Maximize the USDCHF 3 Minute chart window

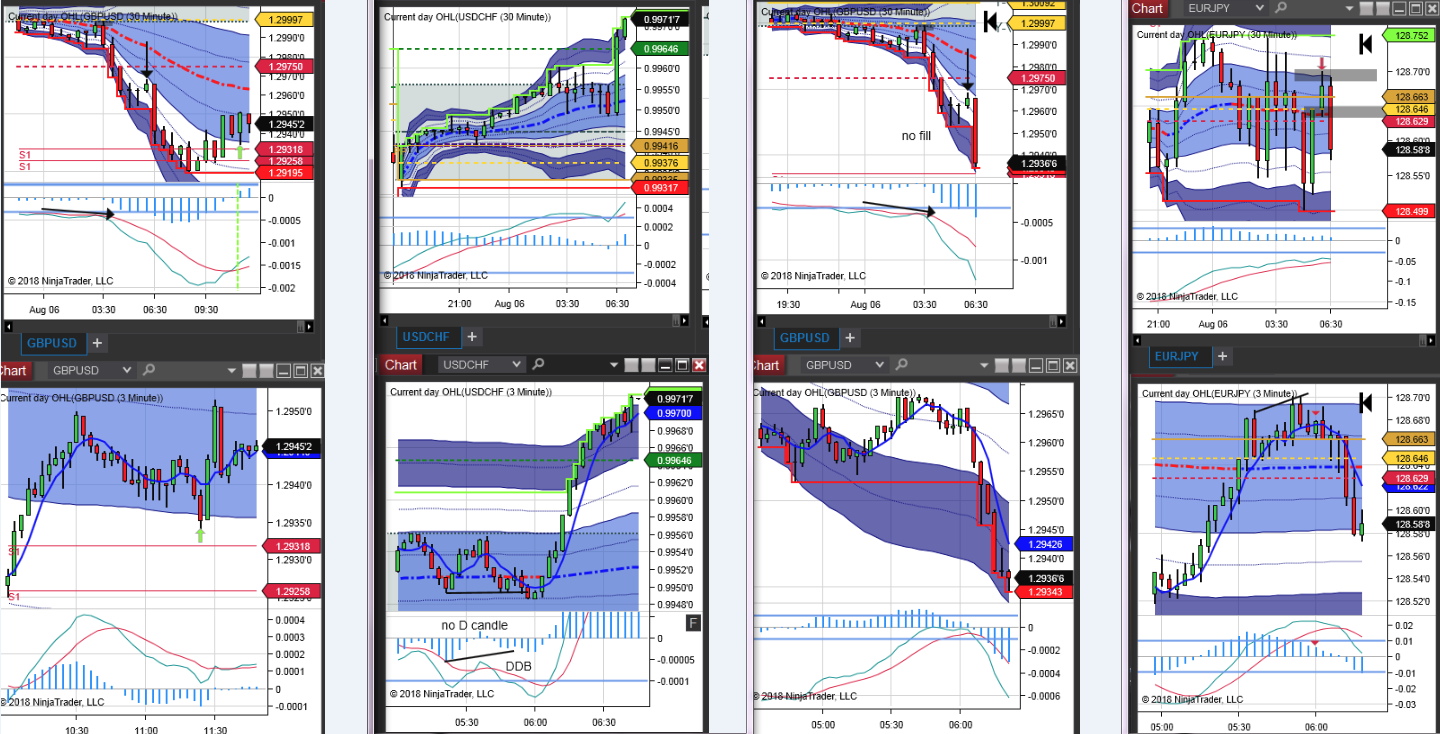coord(682,365)
